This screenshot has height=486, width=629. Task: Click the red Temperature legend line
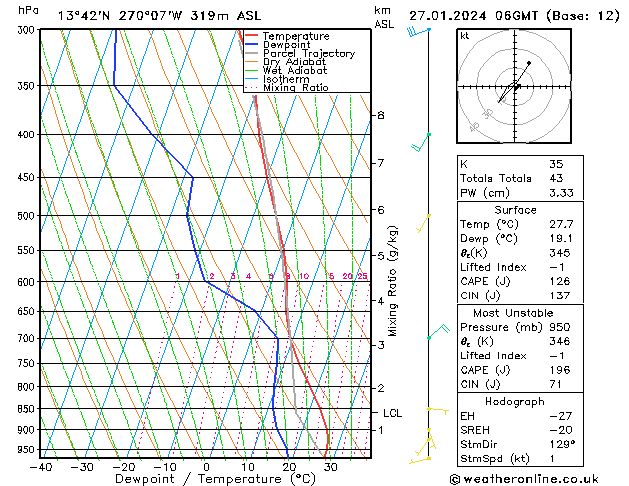tap(251, 36)
